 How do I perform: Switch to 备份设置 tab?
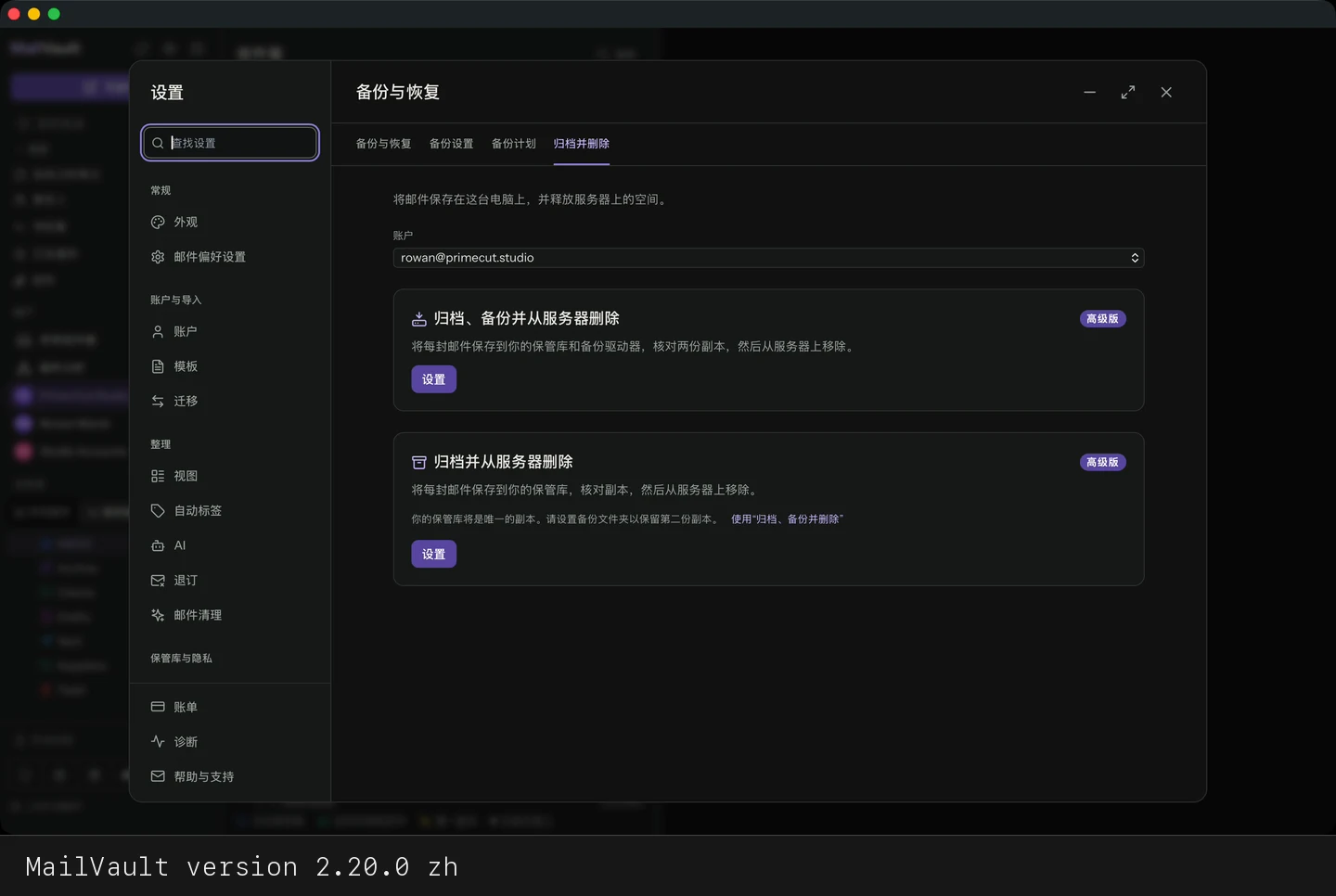(451, 144)
